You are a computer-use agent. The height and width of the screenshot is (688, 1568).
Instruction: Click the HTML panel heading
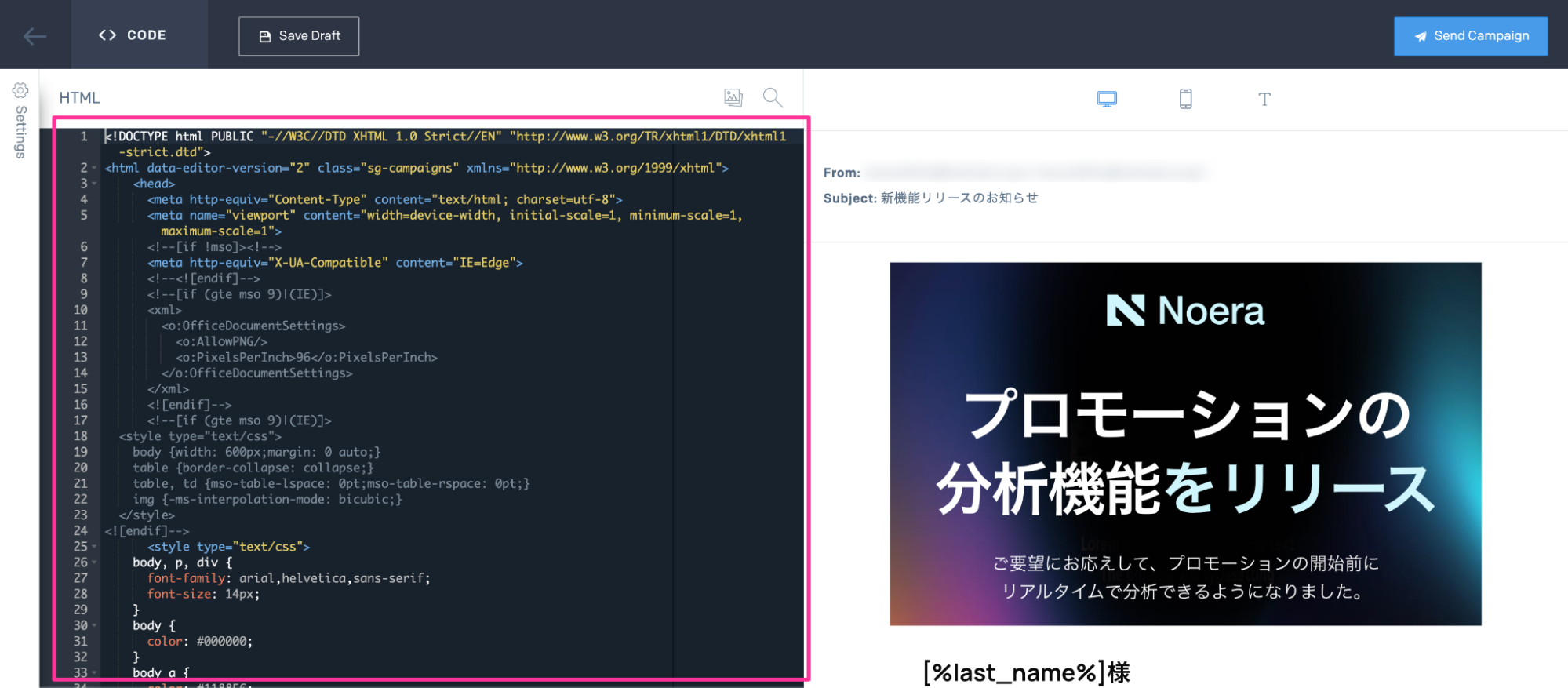[80, 98]
